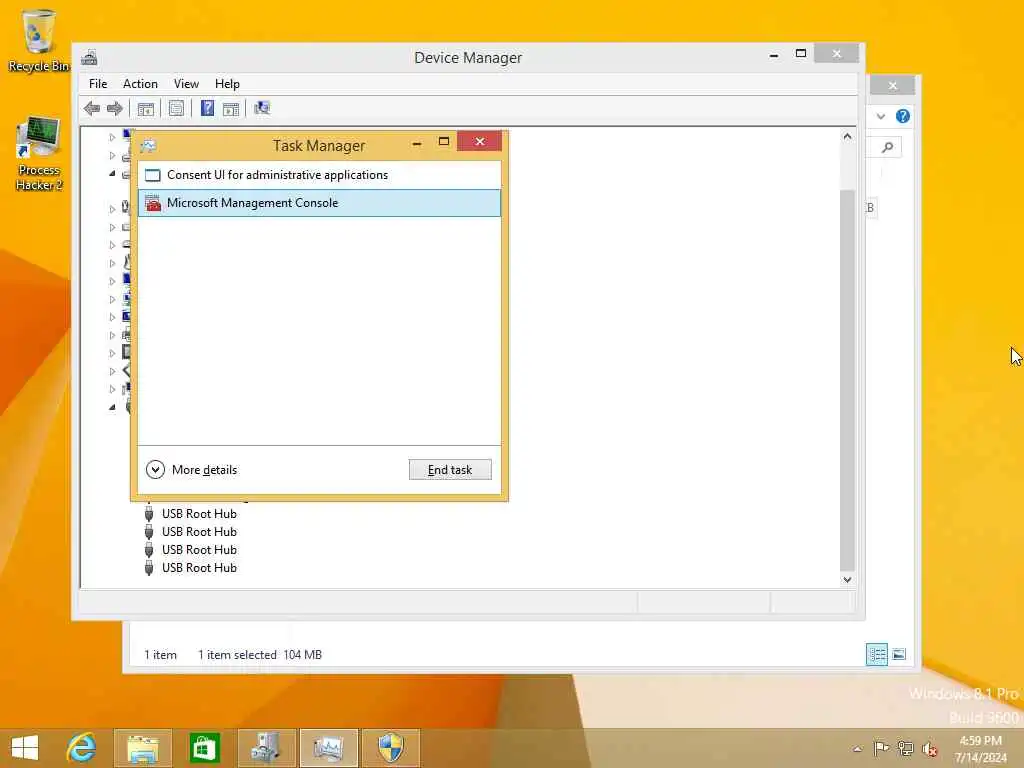The width and height of the screenshot is (1024, 768).
Task: Close the Task Manager window
Action: pyautogui.click(x=479, y=141)
